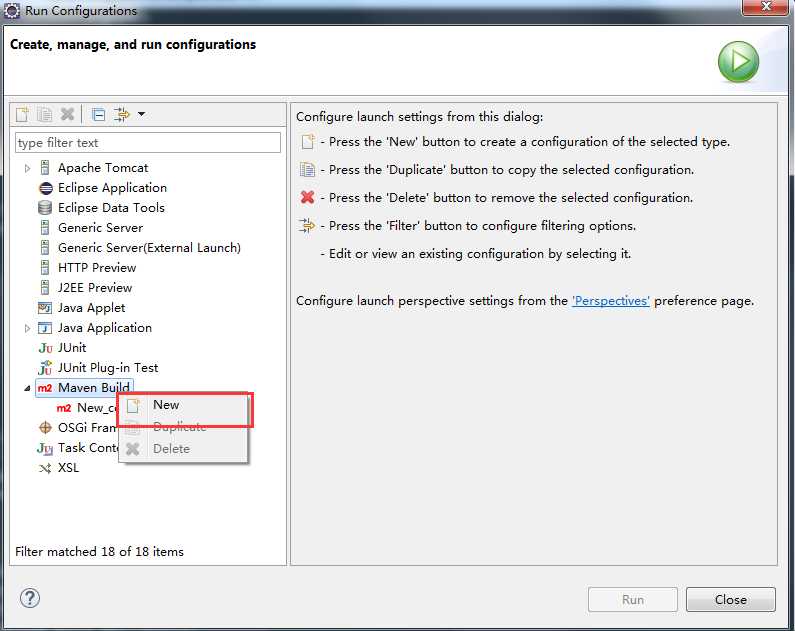
Task: Click the Eclipse Application icon
Action: [45, 188]
